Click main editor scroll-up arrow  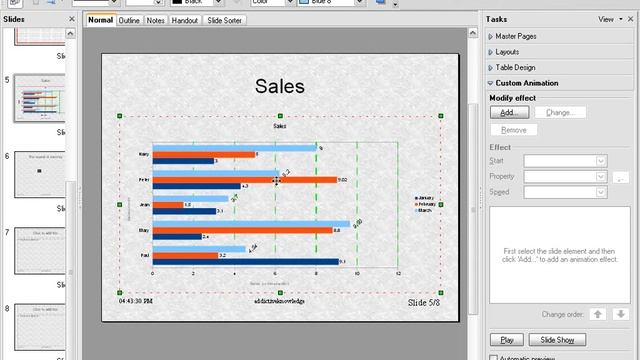pyautogui.click(x=473, y=33)
